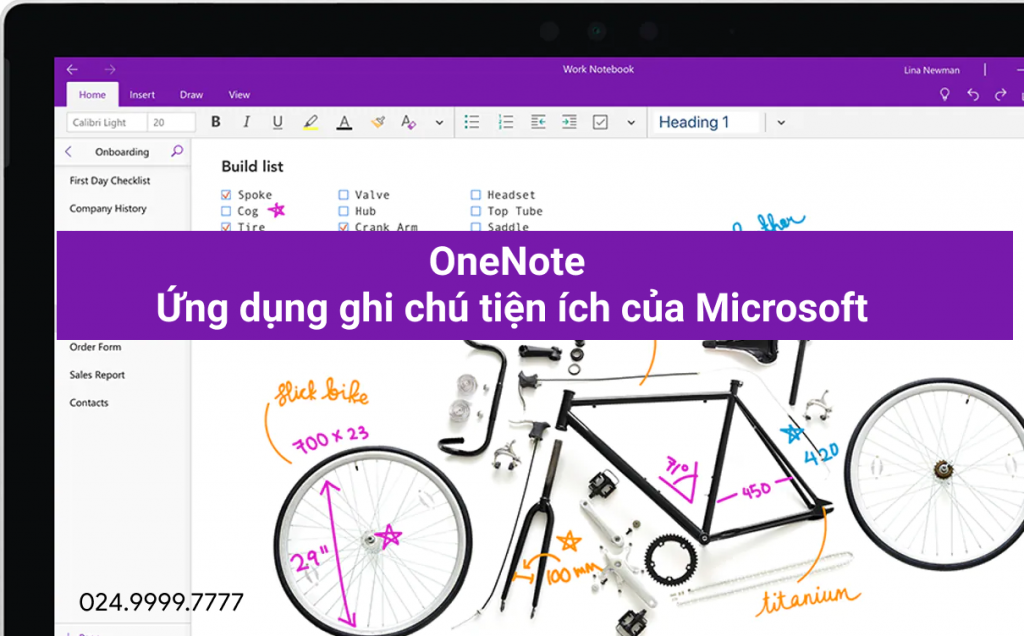Open the Heading 1 styles dropdown

pos(780,121)
